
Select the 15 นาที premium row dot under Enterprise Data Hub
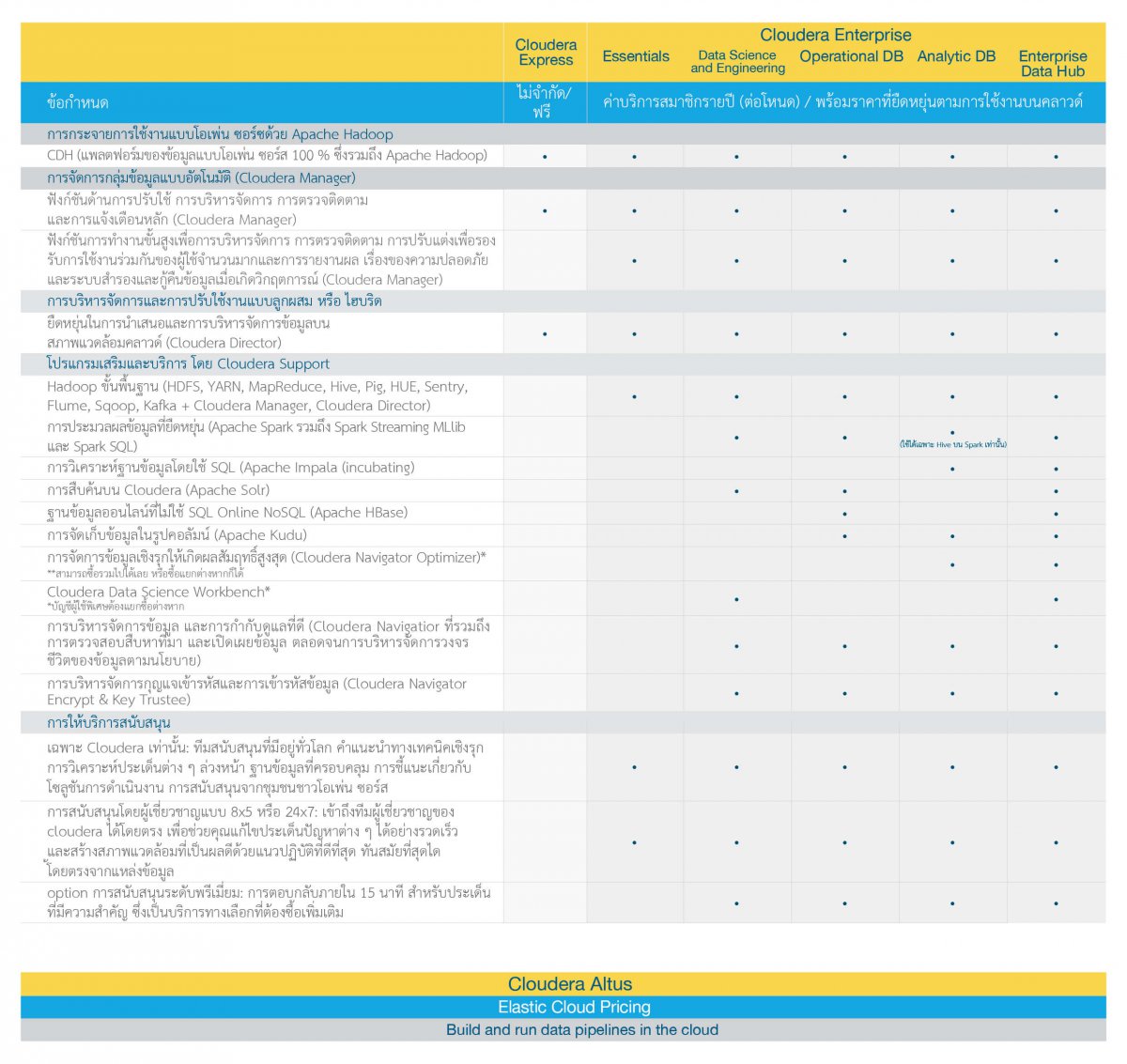1056,903
